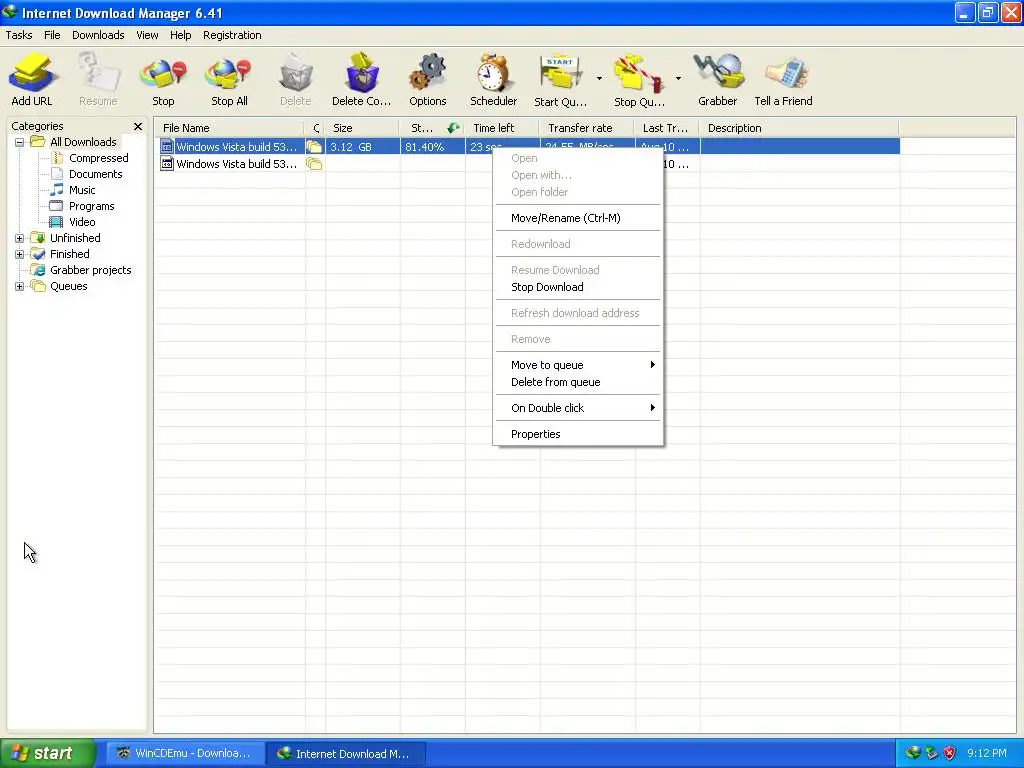Click the Start Queue toolbar icon
This screenshot has width=1024, height=768.
[560, 80]
